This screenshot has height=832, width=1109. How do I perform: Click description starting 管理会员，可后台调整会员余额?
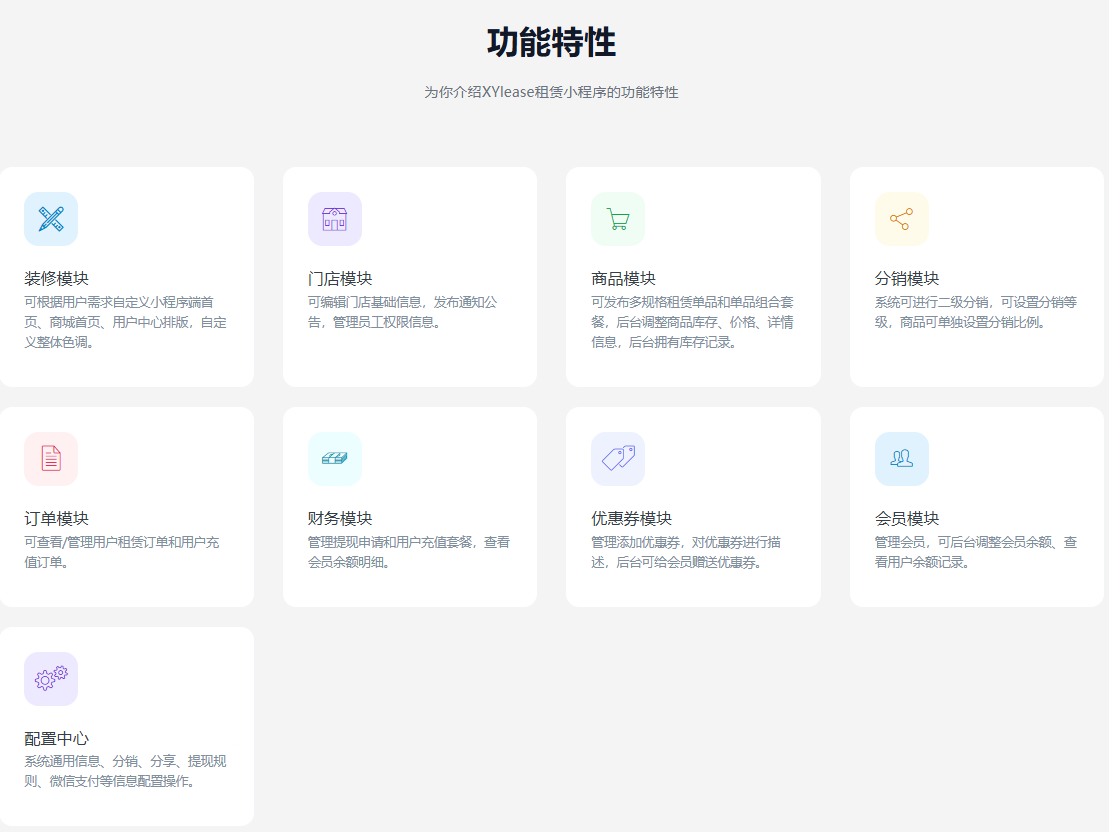point(976,552)
